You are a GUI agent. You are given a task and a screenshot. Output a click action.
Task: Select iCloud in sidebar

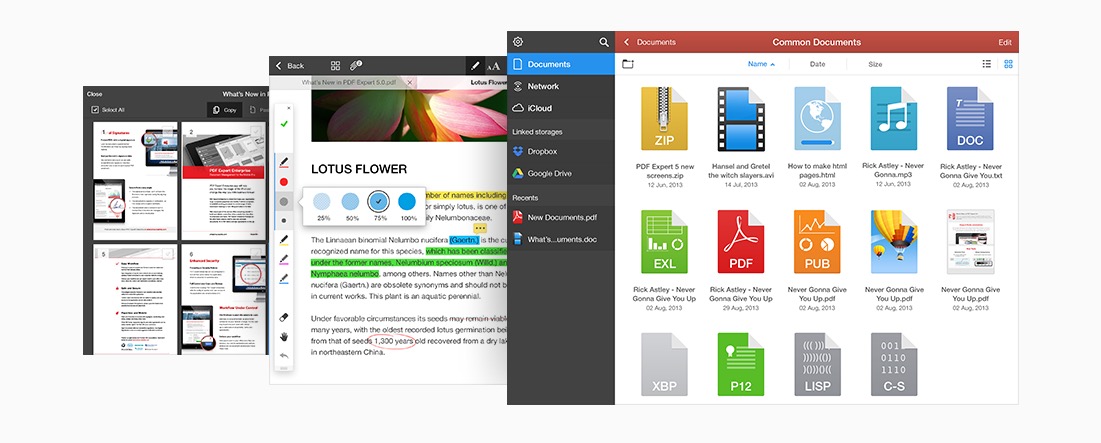(x=561, y=108)
